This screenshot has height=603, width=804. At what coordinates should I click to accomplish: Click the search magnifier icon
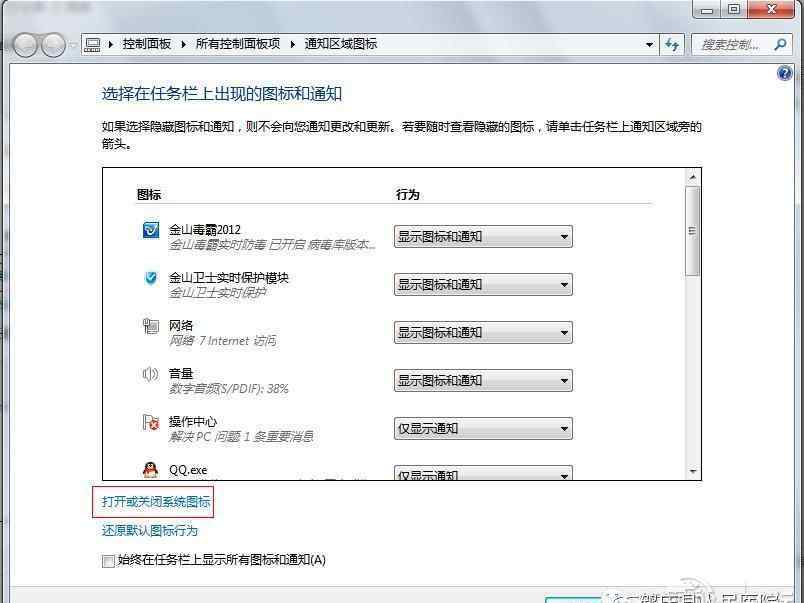[780, 45]
